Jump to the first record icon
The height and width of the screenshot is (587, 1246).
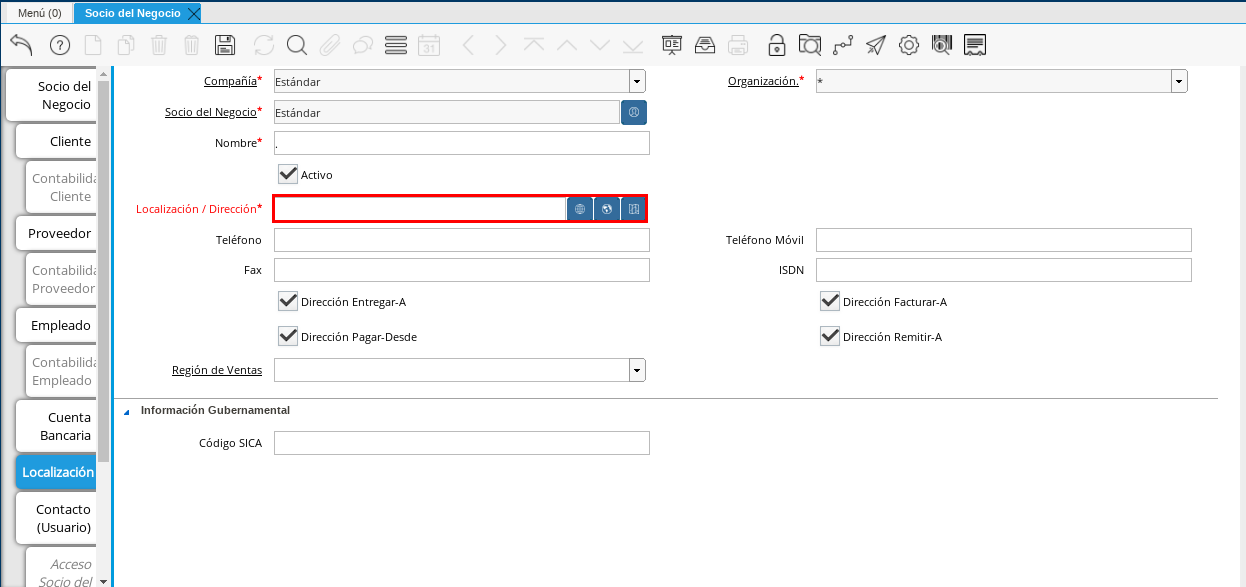point(534,45)
